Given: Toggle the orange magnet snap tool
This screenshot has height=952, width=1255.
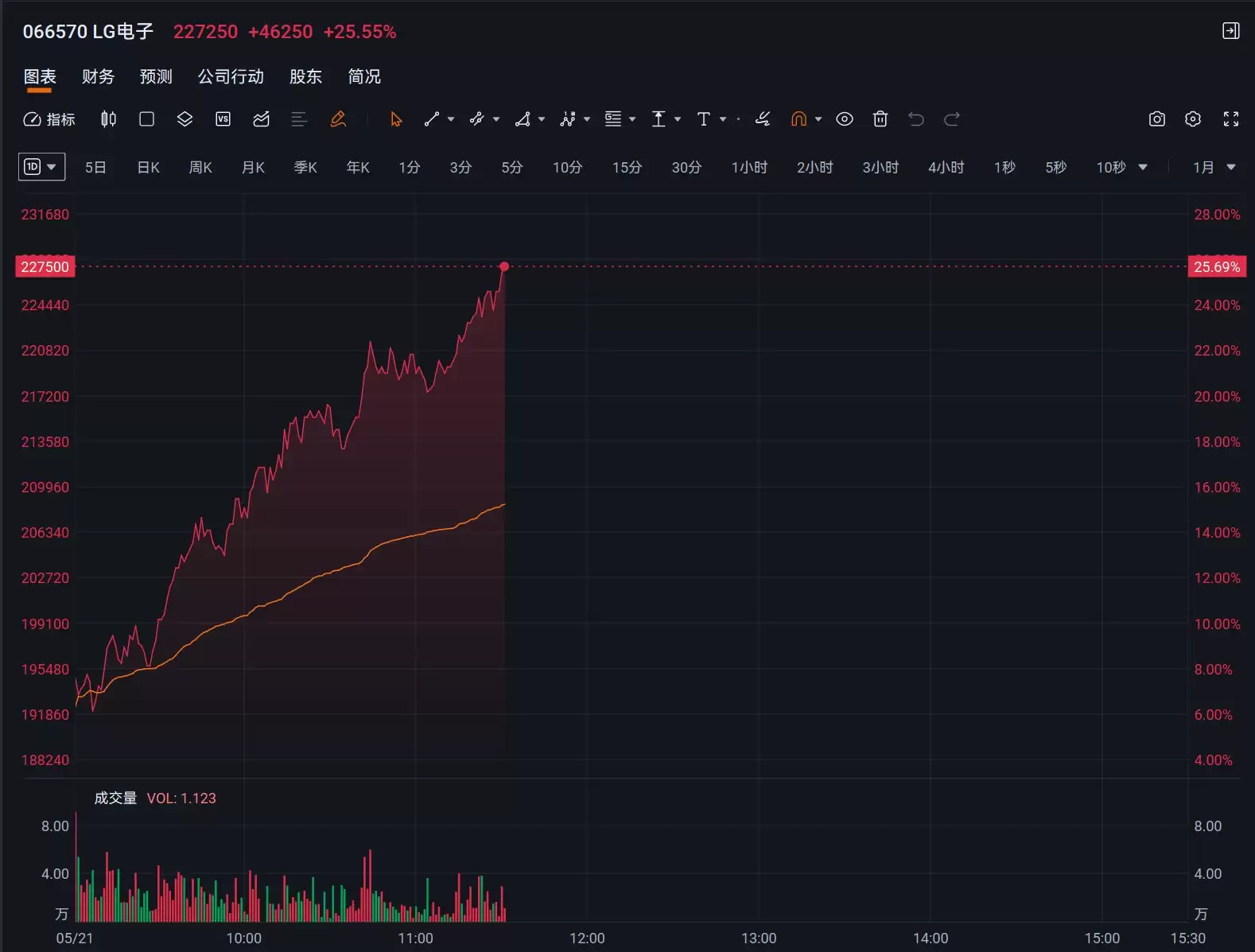Looking at the screenshot, I should (x=799, y=119).
